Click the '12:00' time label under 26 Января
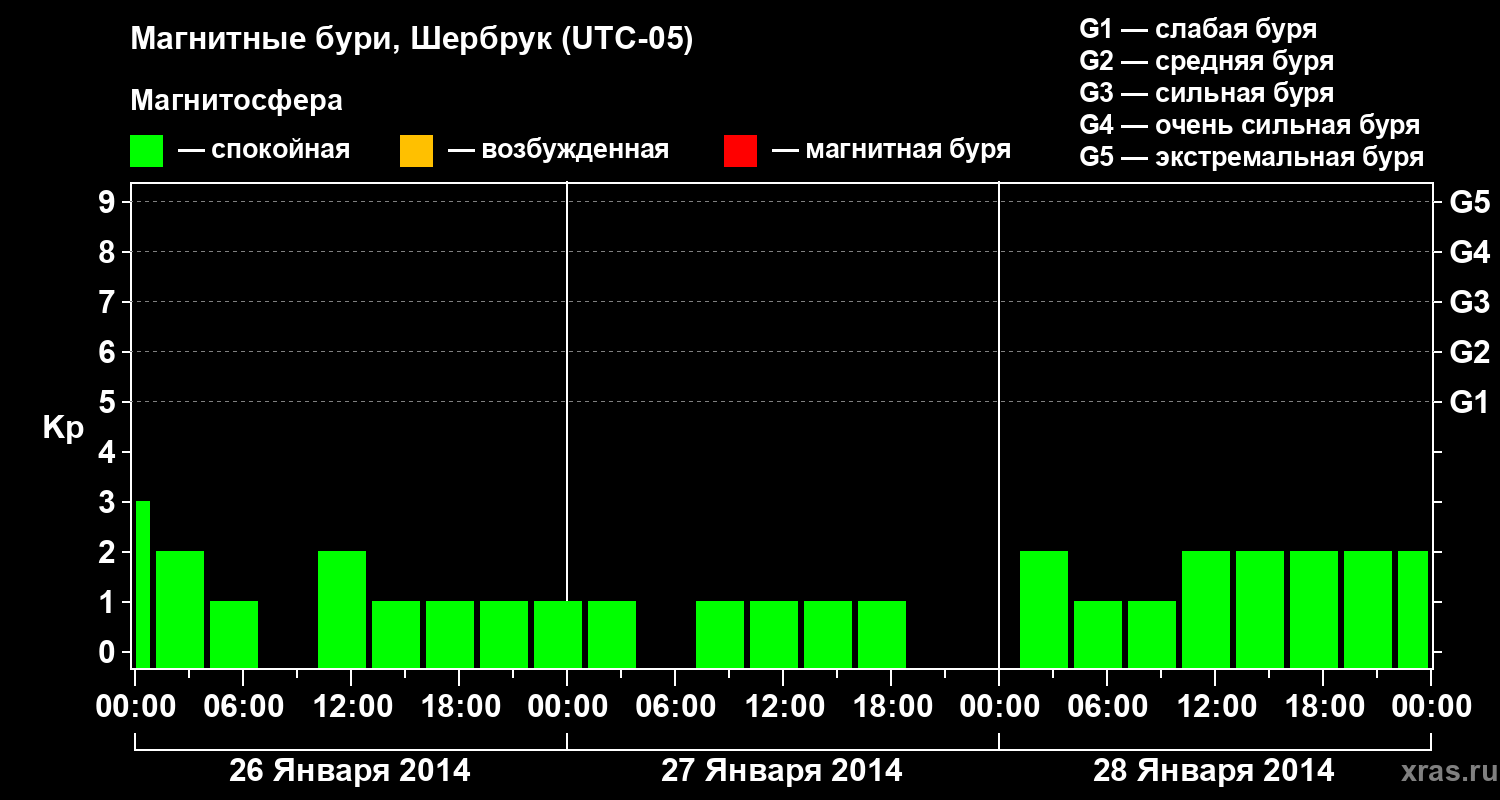Image resolution: width=1500 pixels, height=800 pixels. pyautogui.click(x=351, y=707)
